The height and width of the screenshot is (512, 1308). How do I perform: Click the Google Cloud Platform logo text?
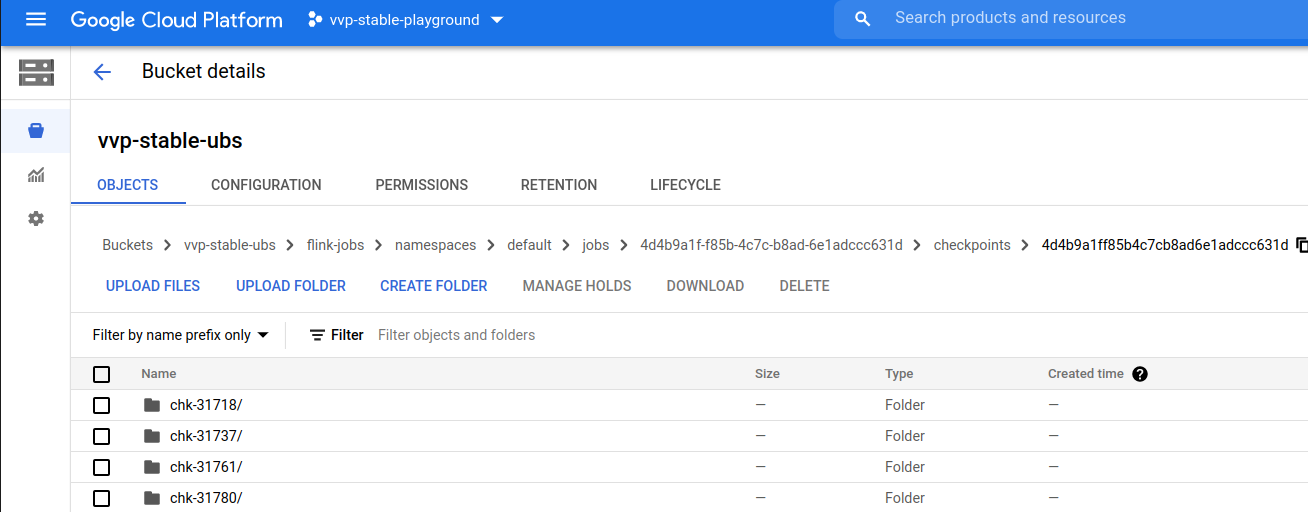coord(177,19)
